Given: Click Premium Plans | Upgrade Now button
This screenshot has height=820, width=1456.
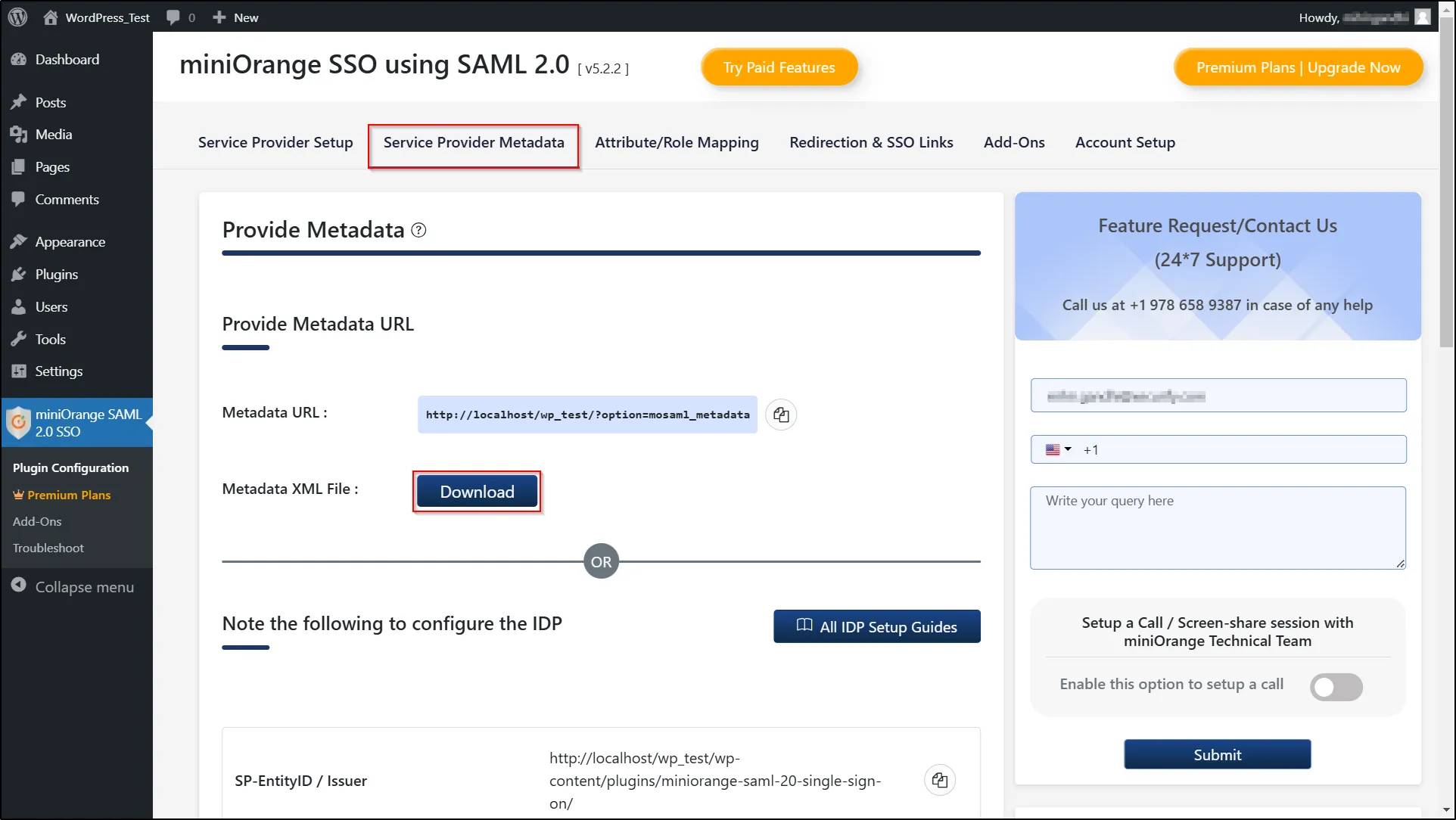Looking at the screenshot, I should 1298,67.
